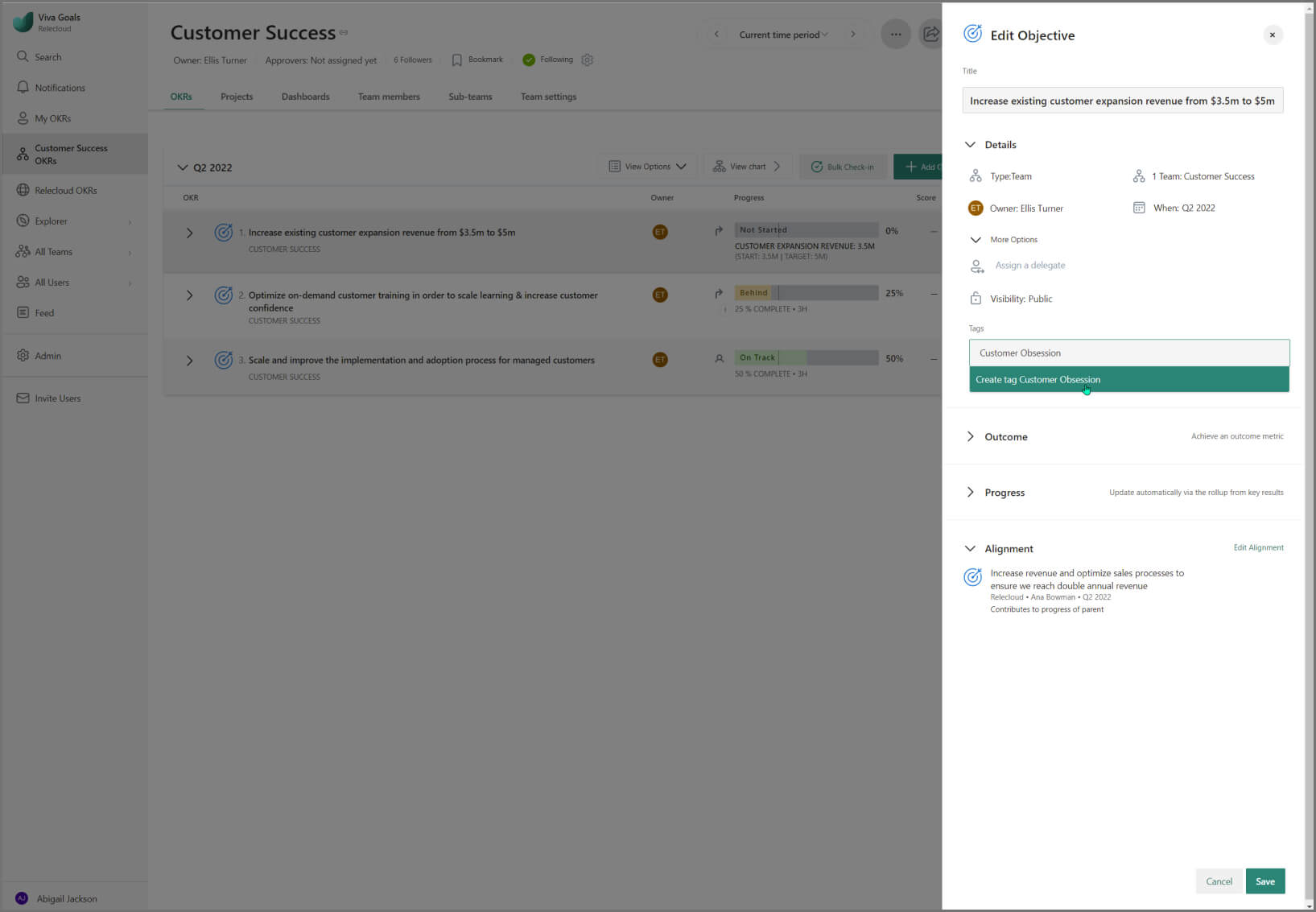Click the share arrow icon in header
1316x912 pixels.
tap(931, 34)
